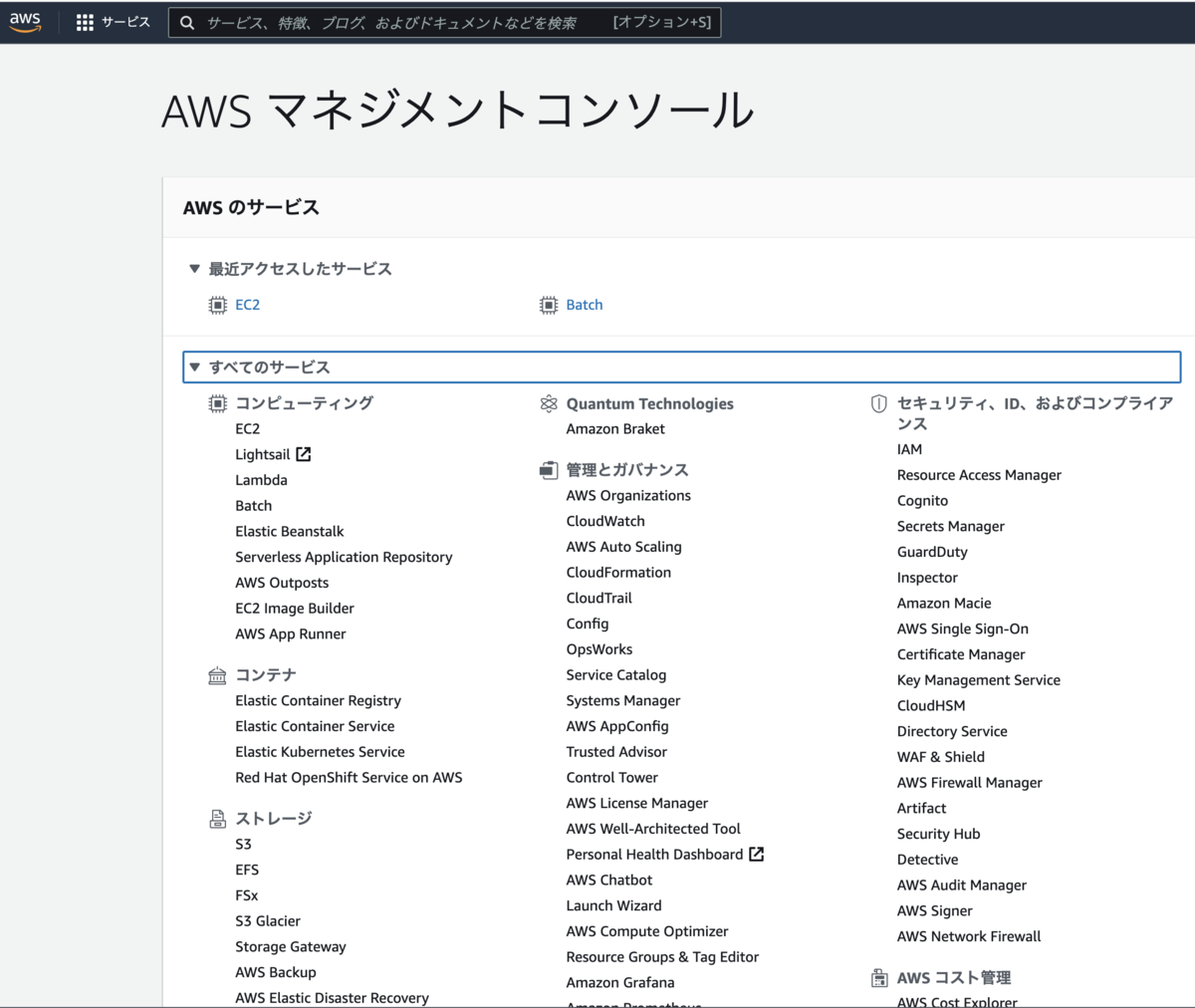Open Elastic Beanstalk
This screenshot has height=1008, width=1195.
290,532
